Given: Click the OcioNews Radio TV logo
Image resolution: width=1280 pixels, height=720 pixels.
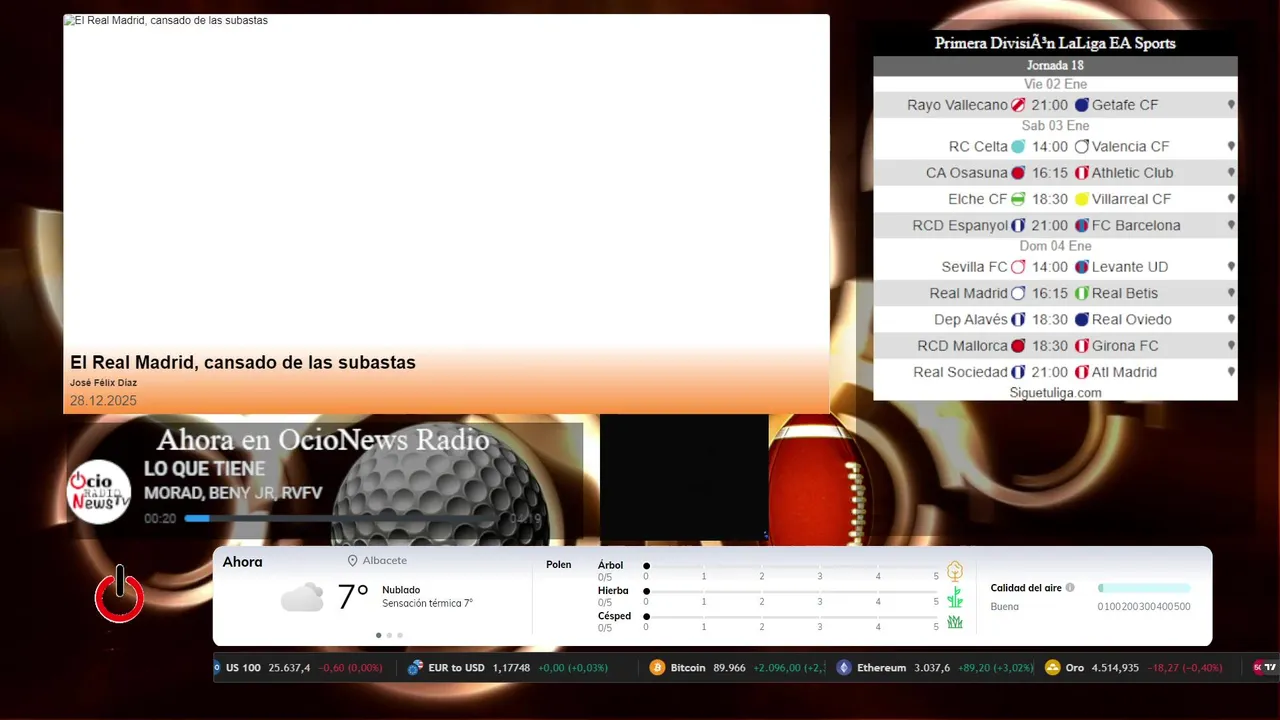Looking at the screenshot, I should (x=99, y=492).
